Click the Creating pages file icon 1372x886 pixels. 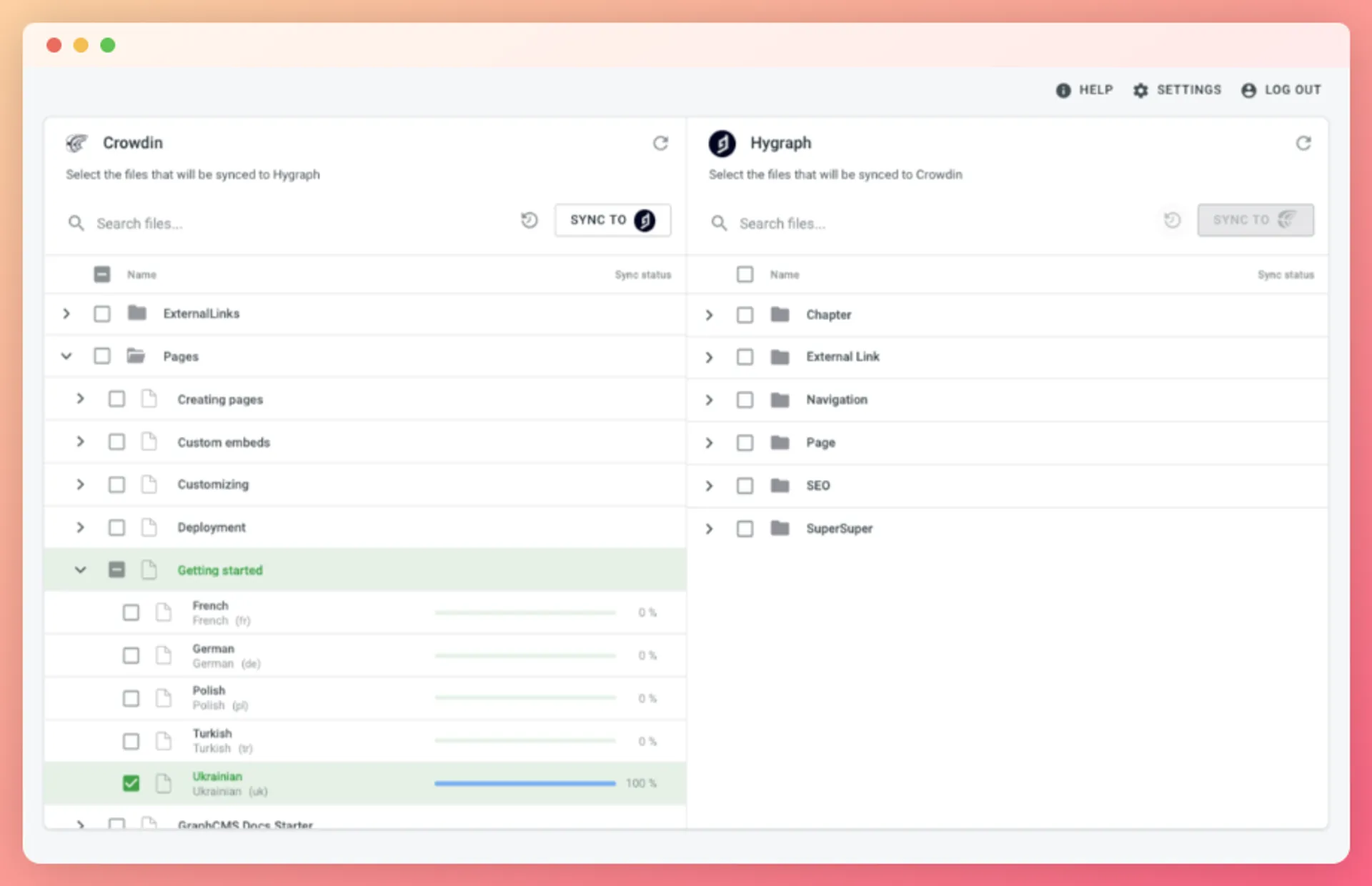pos(149,399)
